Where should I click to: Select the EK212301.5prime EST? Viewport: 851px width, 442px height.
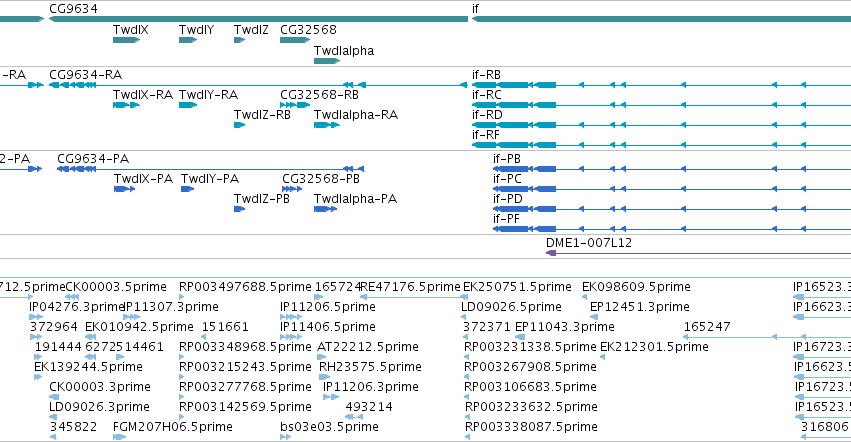(x=602, y=357)
